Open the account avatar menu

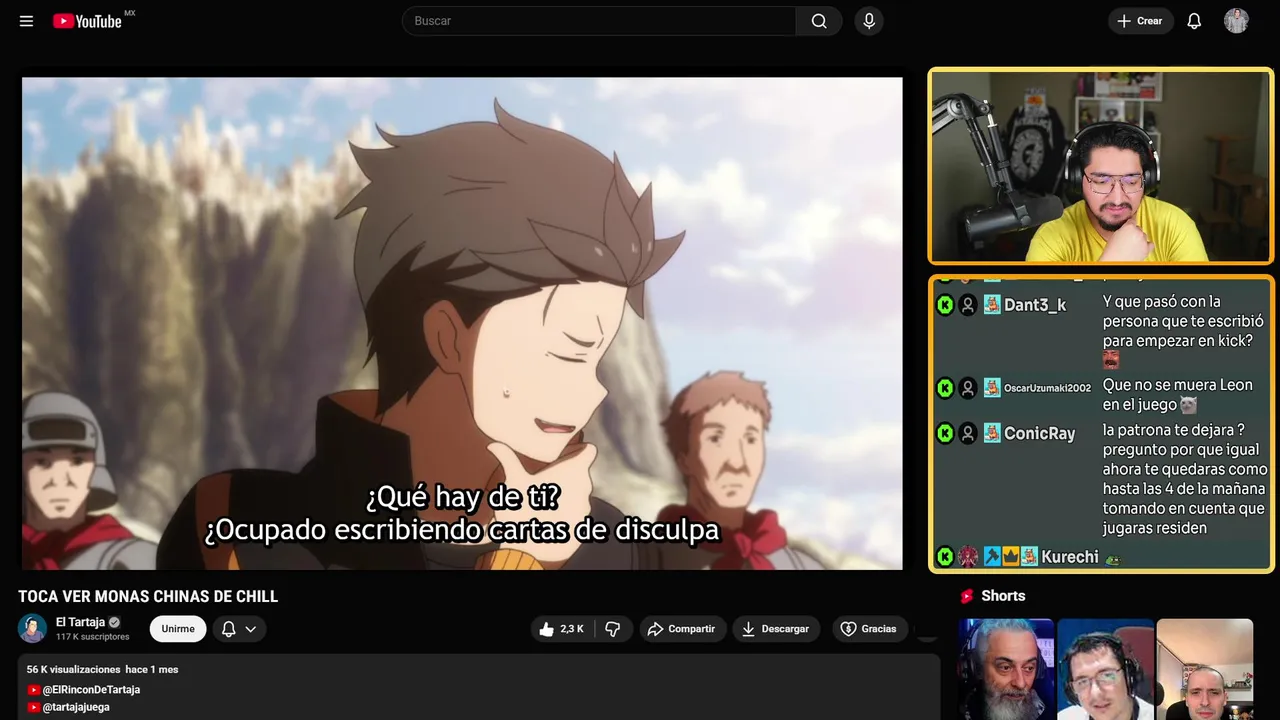pyautogui.click(x=1236, y=21)
